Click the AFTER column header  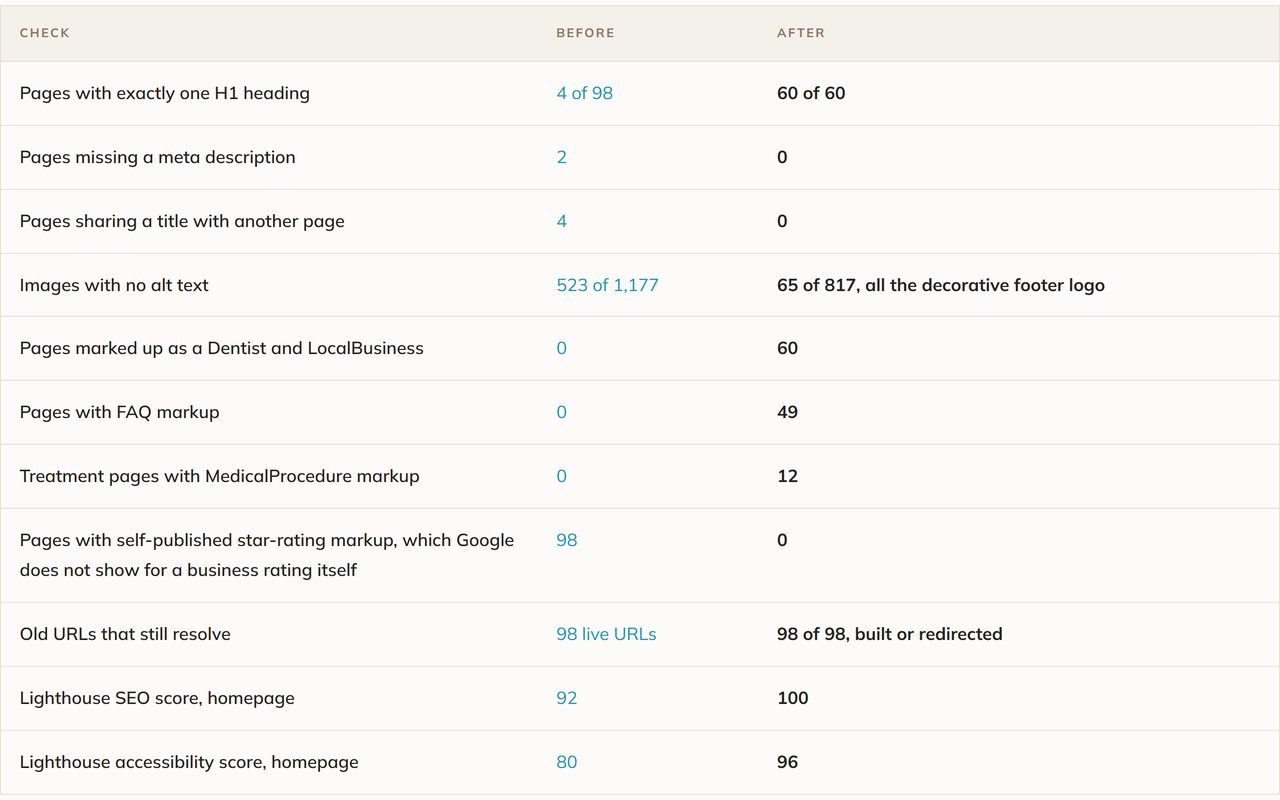tap(801, 33)
